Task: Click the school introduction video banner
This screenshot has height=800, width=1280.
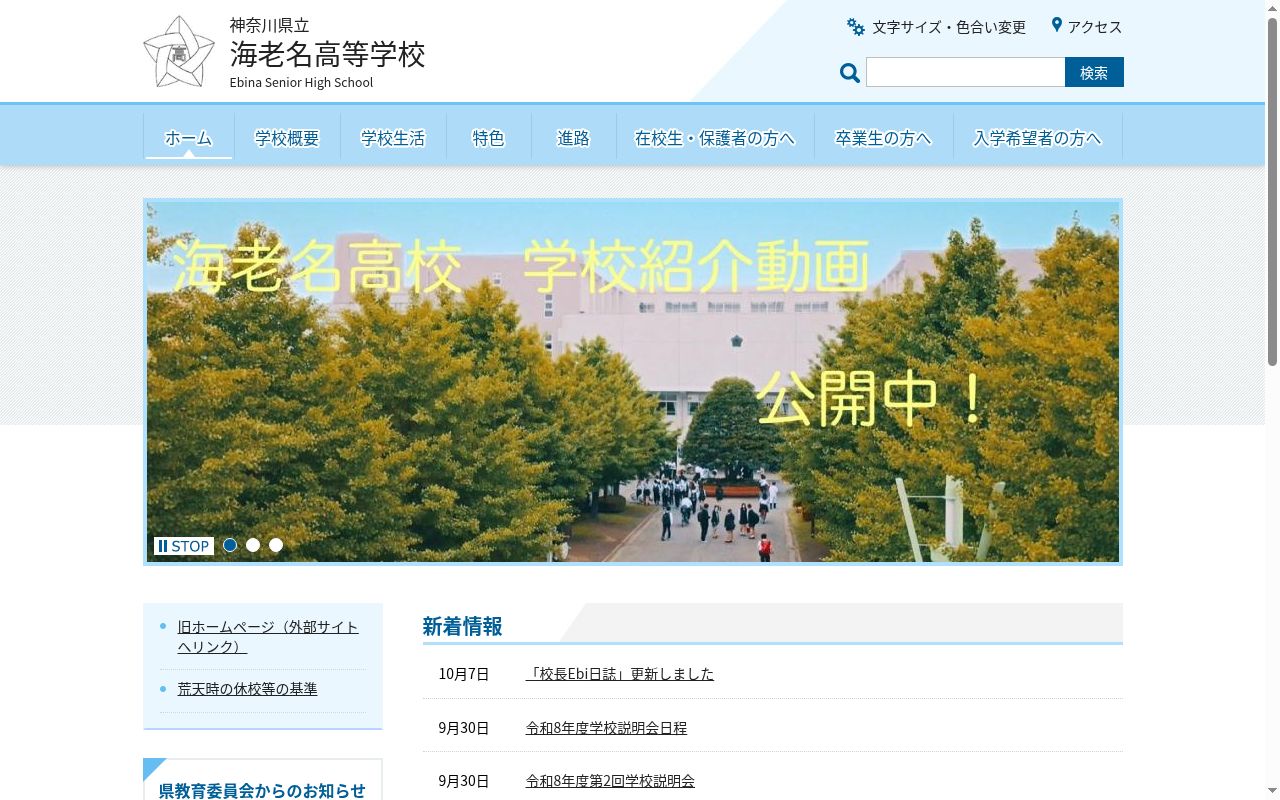Action: click(633, 381)
